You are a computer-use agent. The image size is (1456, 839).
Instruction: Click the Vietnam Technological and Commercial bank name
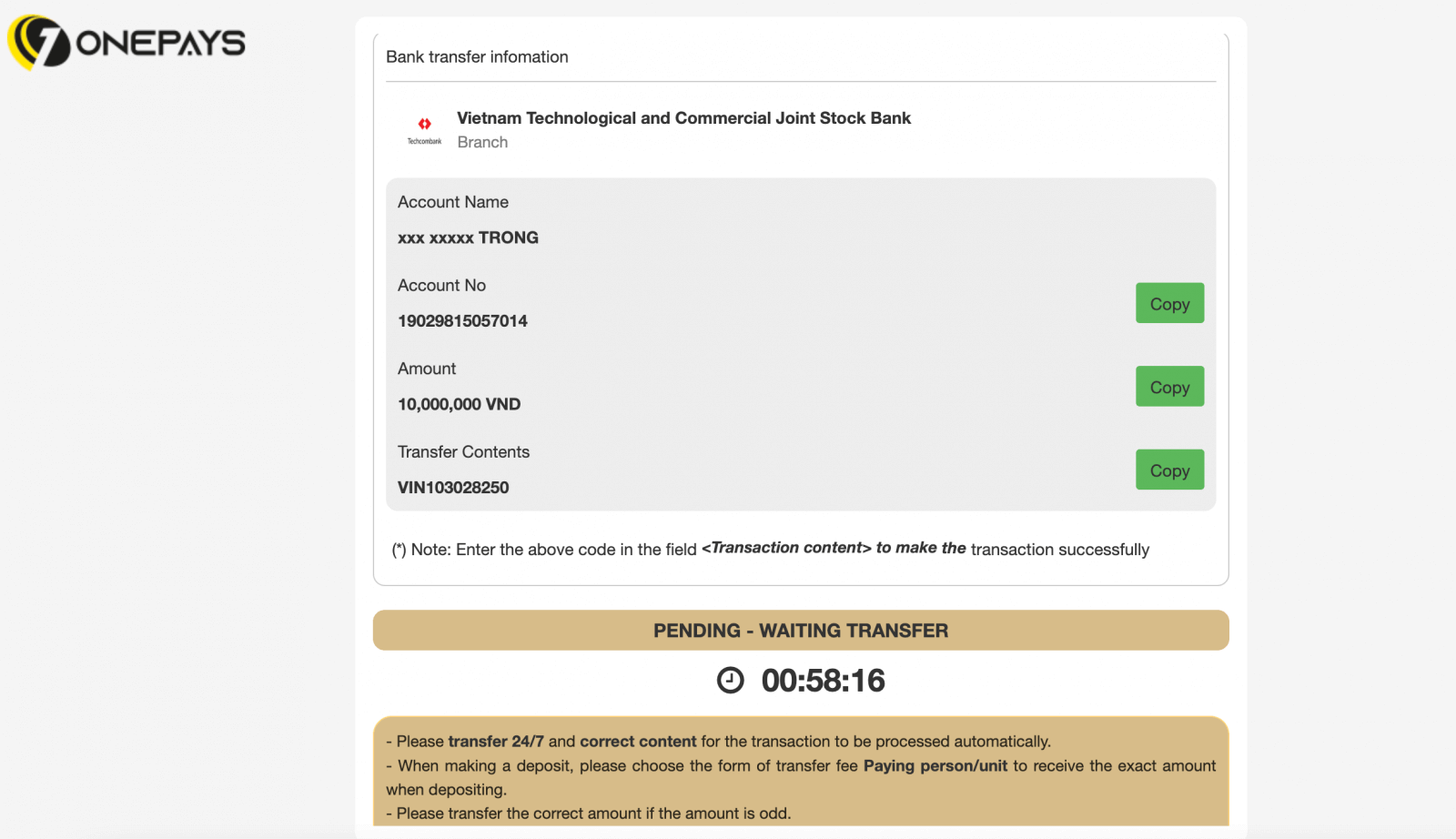pyautogui.click(x=683, y=118)
